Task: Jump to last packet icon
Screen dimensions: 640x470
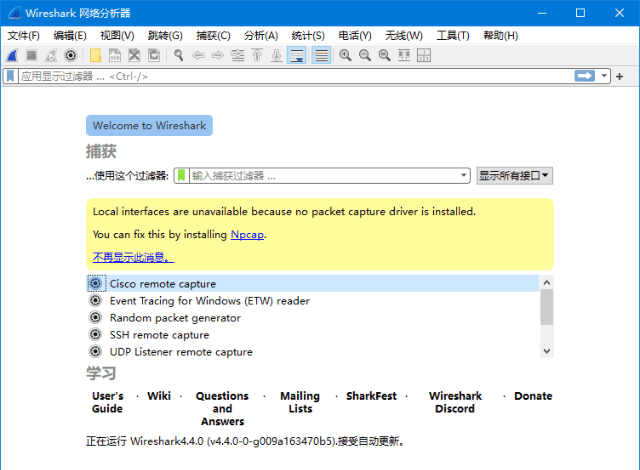Action: click(277, 55)
